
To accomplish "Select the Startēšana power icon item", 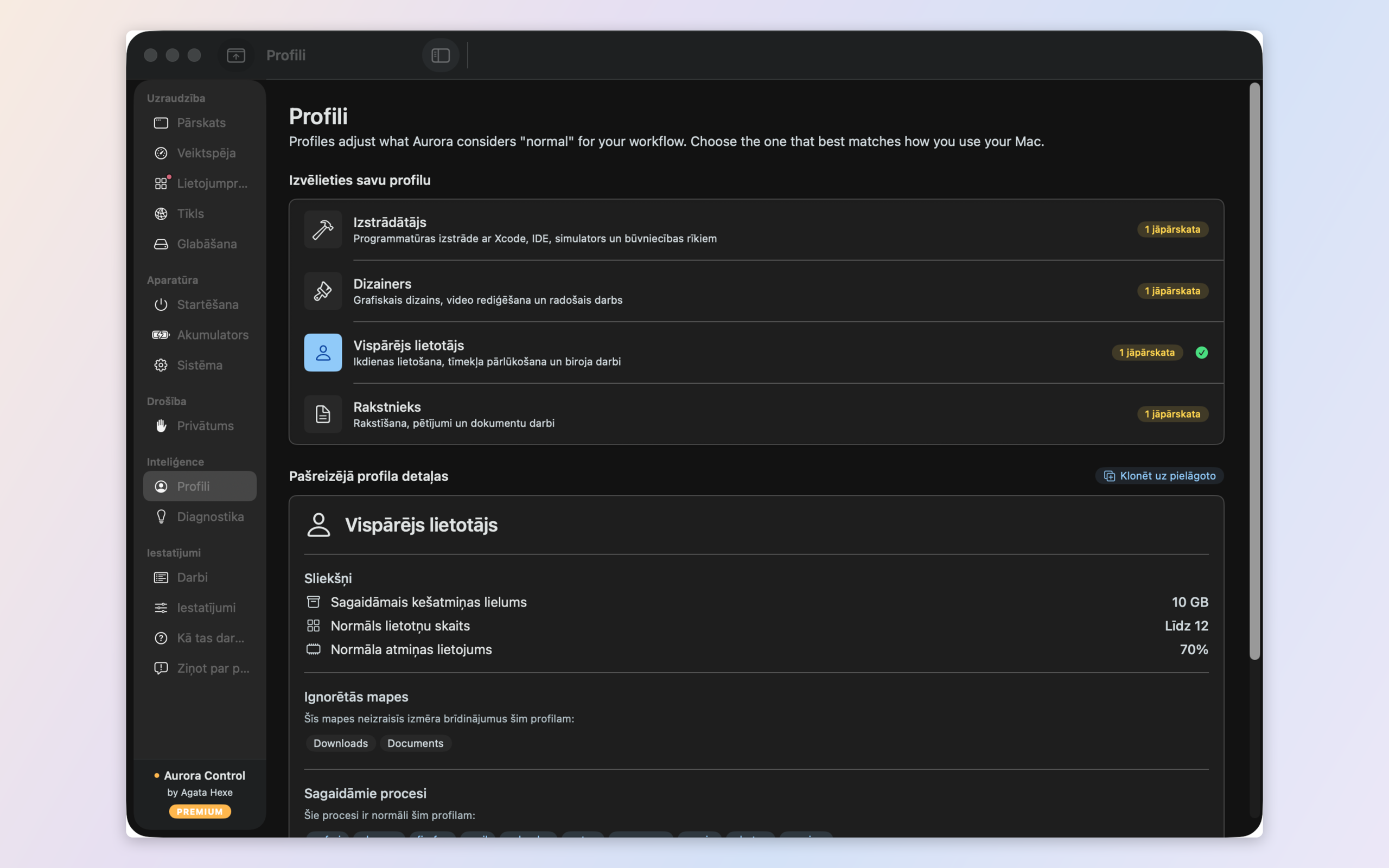I will coord(200,305).
